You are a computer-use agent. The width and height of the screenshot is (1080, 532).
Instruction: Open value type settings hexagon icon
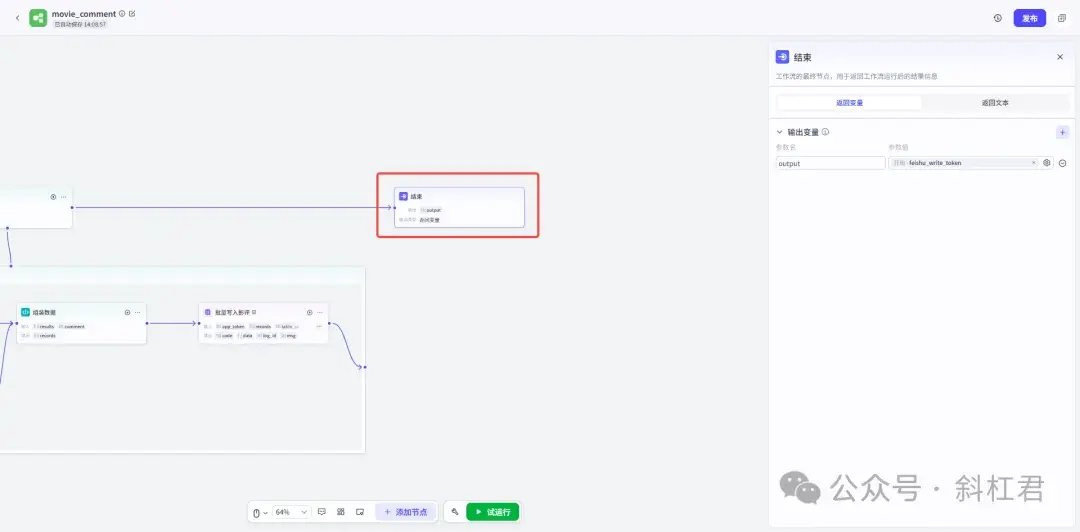[1047, 163]
